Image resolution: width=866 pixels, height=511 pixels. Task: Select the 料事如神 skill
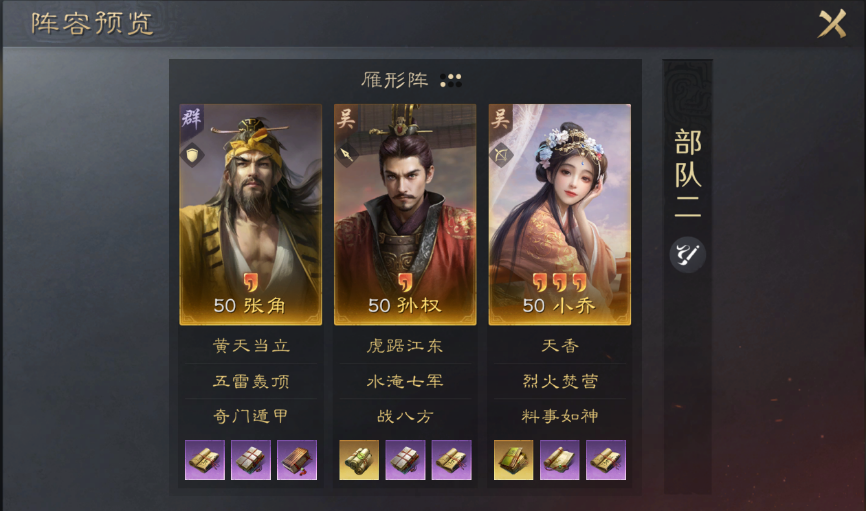[560, 416]
